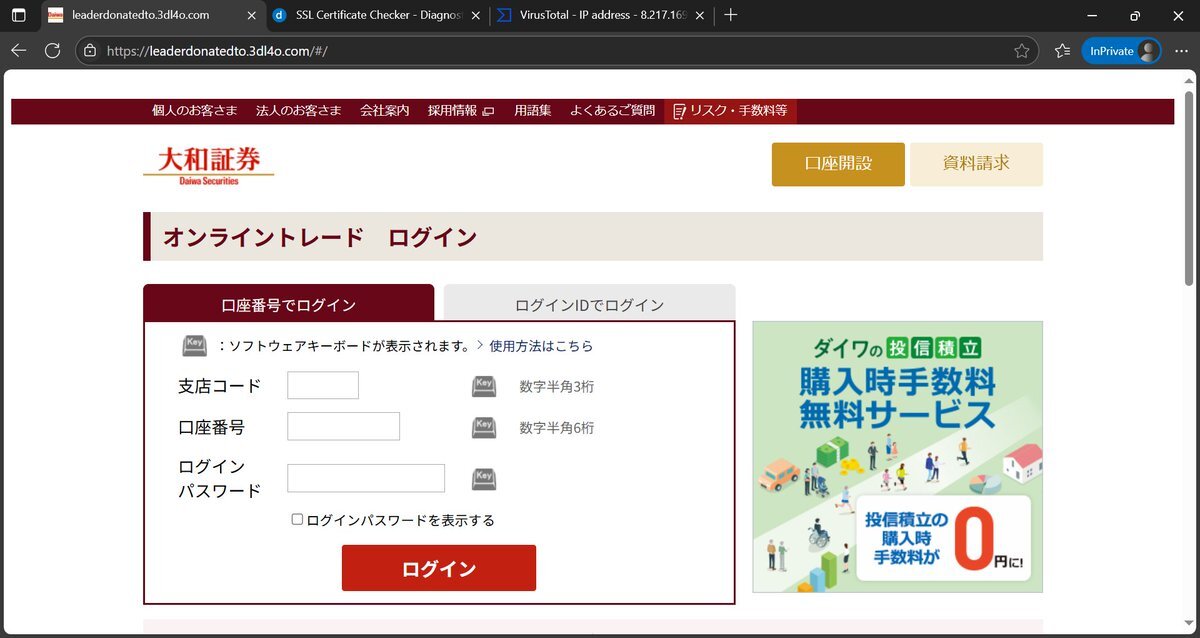The image size is (1200, 638).
Task: Click the software keyboard icon for 支店コード
Action: tap(484, 386)
